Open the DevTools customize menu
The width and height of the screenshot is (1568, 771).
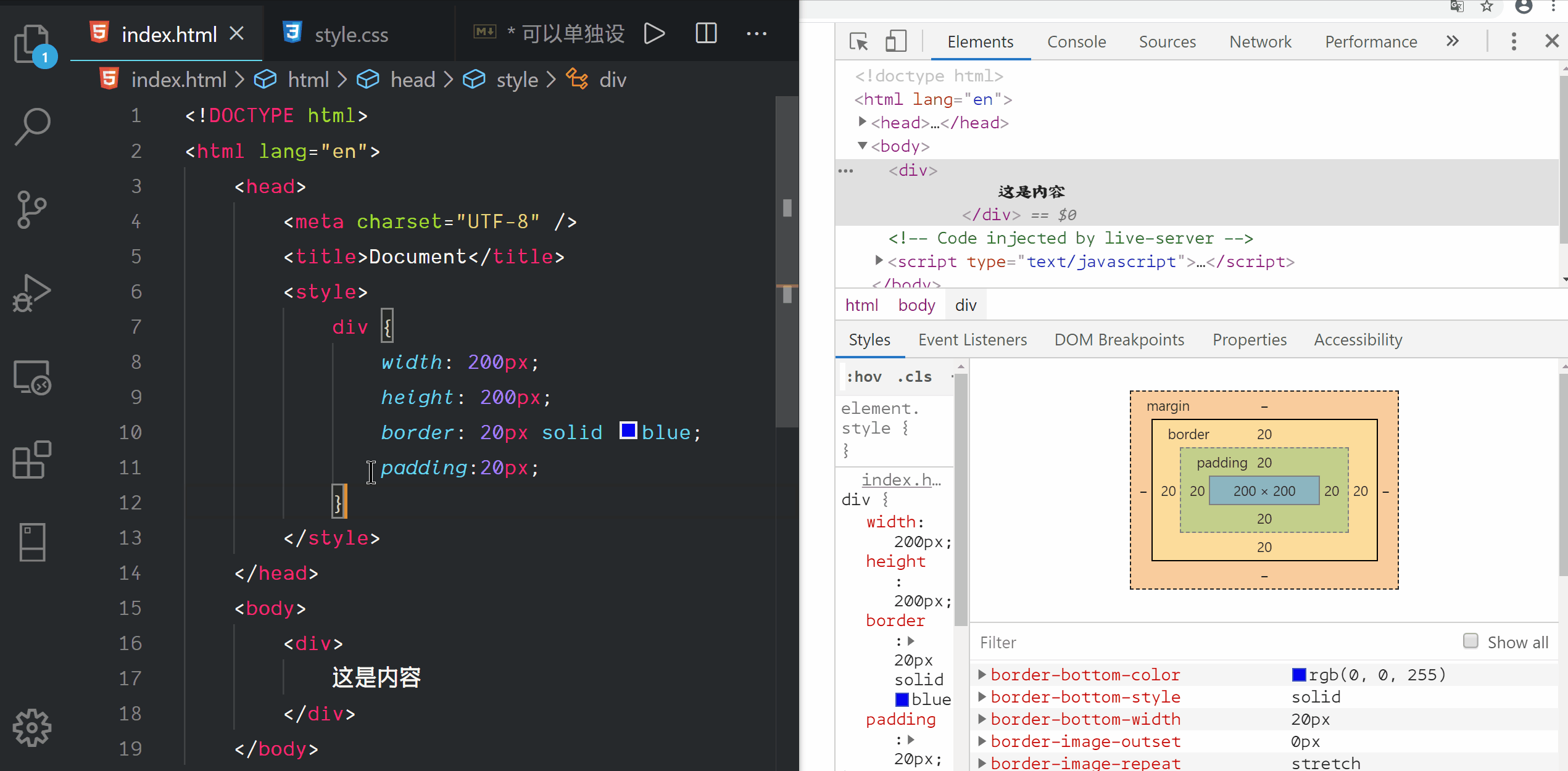pyautogui.click(x=1514, y=41)
